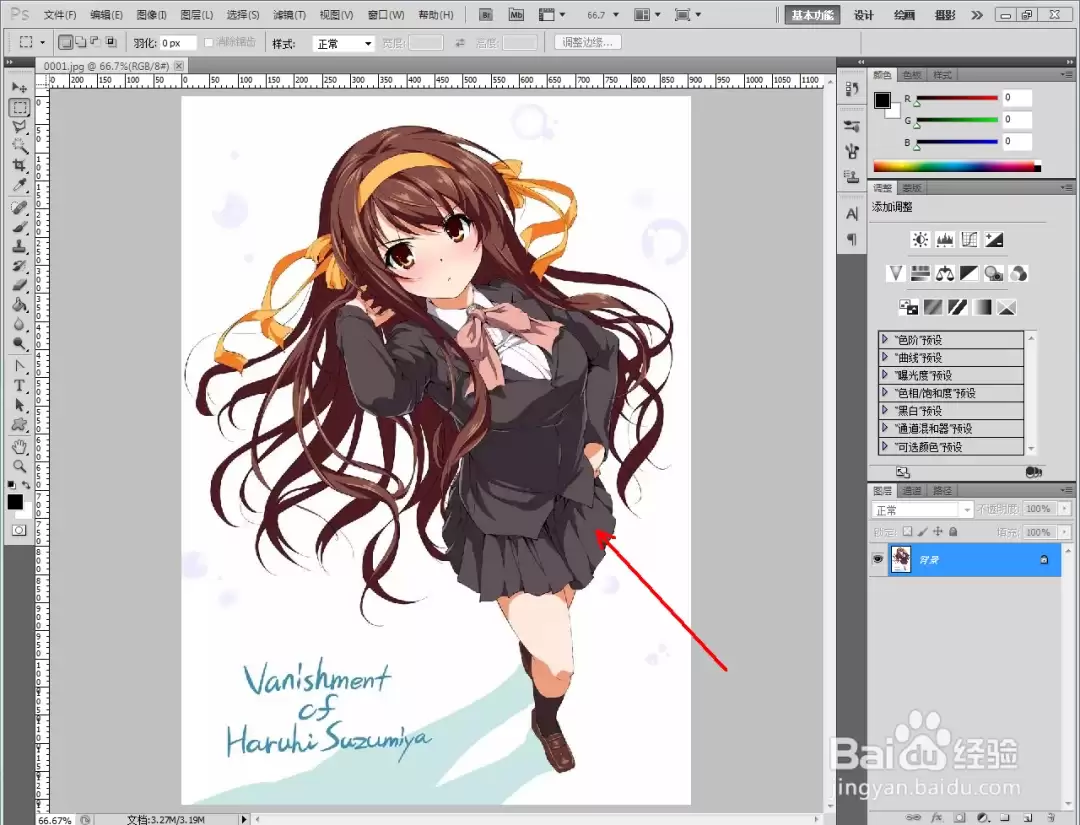Add an Exposure adjustment
Viewport: 1080px width, 825px height.
click(994, 239)
